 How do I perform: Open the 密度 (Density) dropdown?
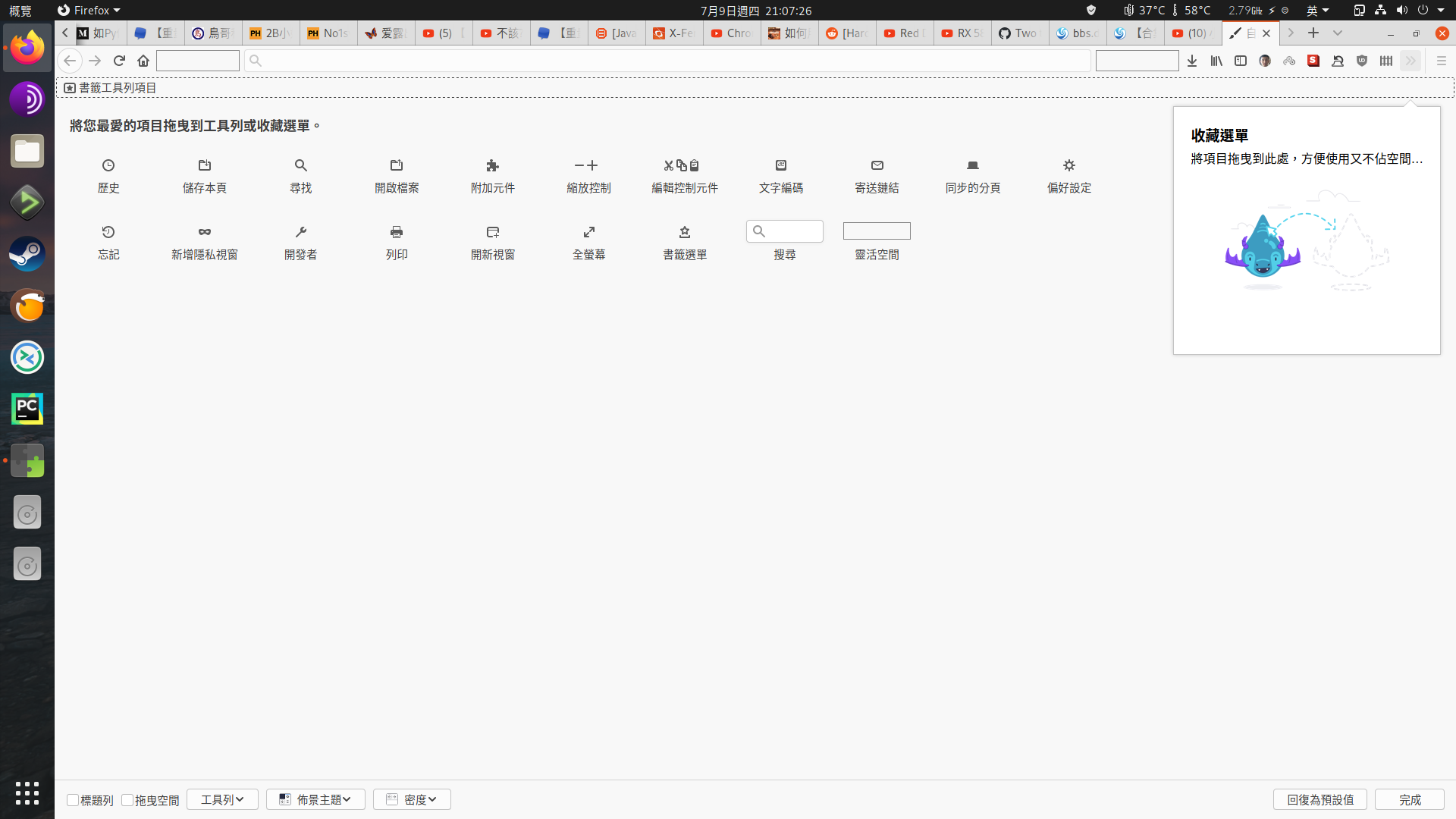tap(412, 799)
